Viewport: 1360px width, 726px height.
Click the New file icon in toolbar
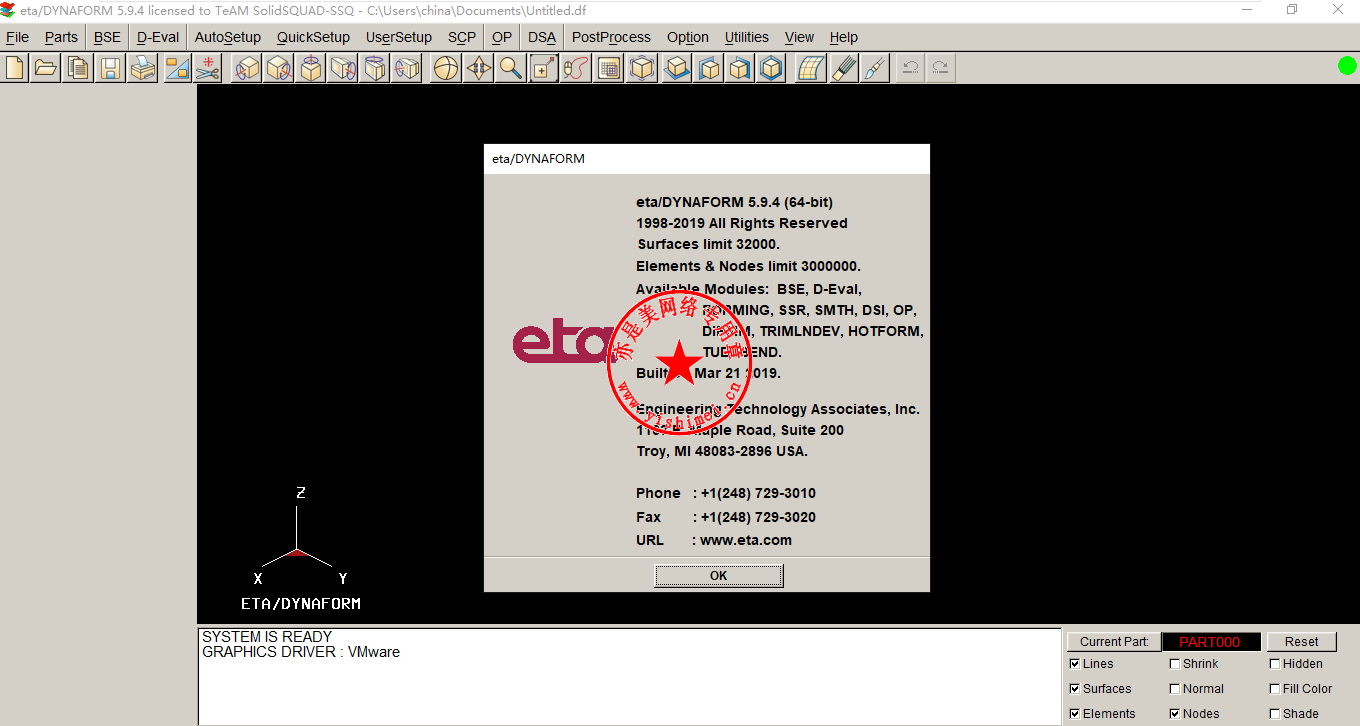[15, 68]
